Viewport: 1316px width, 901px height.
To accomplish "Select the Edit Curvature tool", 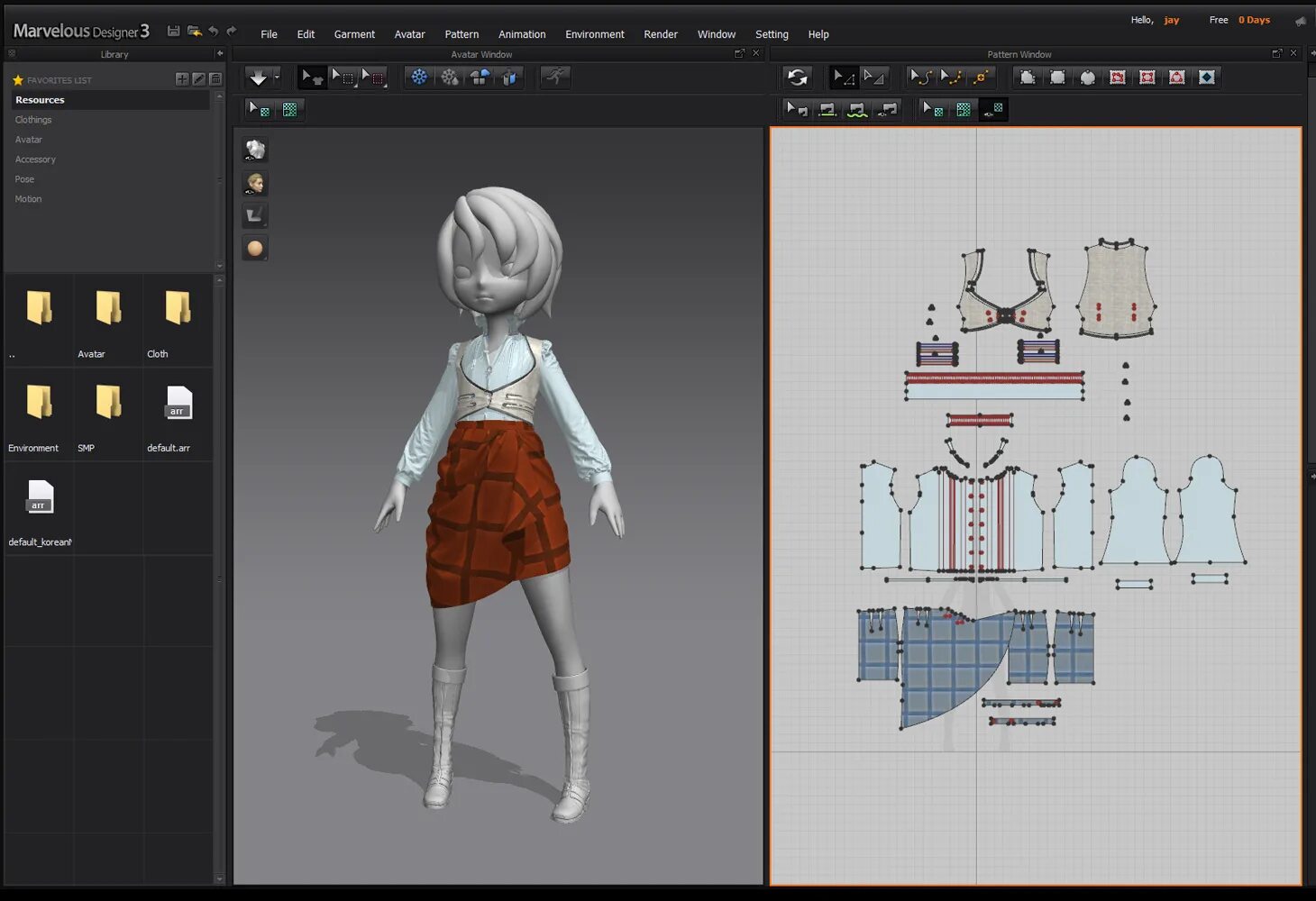I will pyautogui.click(x=920, y=77).
